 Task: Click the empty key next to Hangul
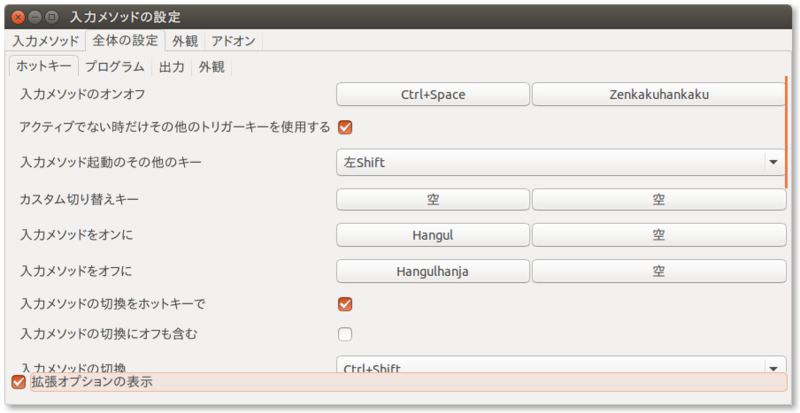click(659, 235)
